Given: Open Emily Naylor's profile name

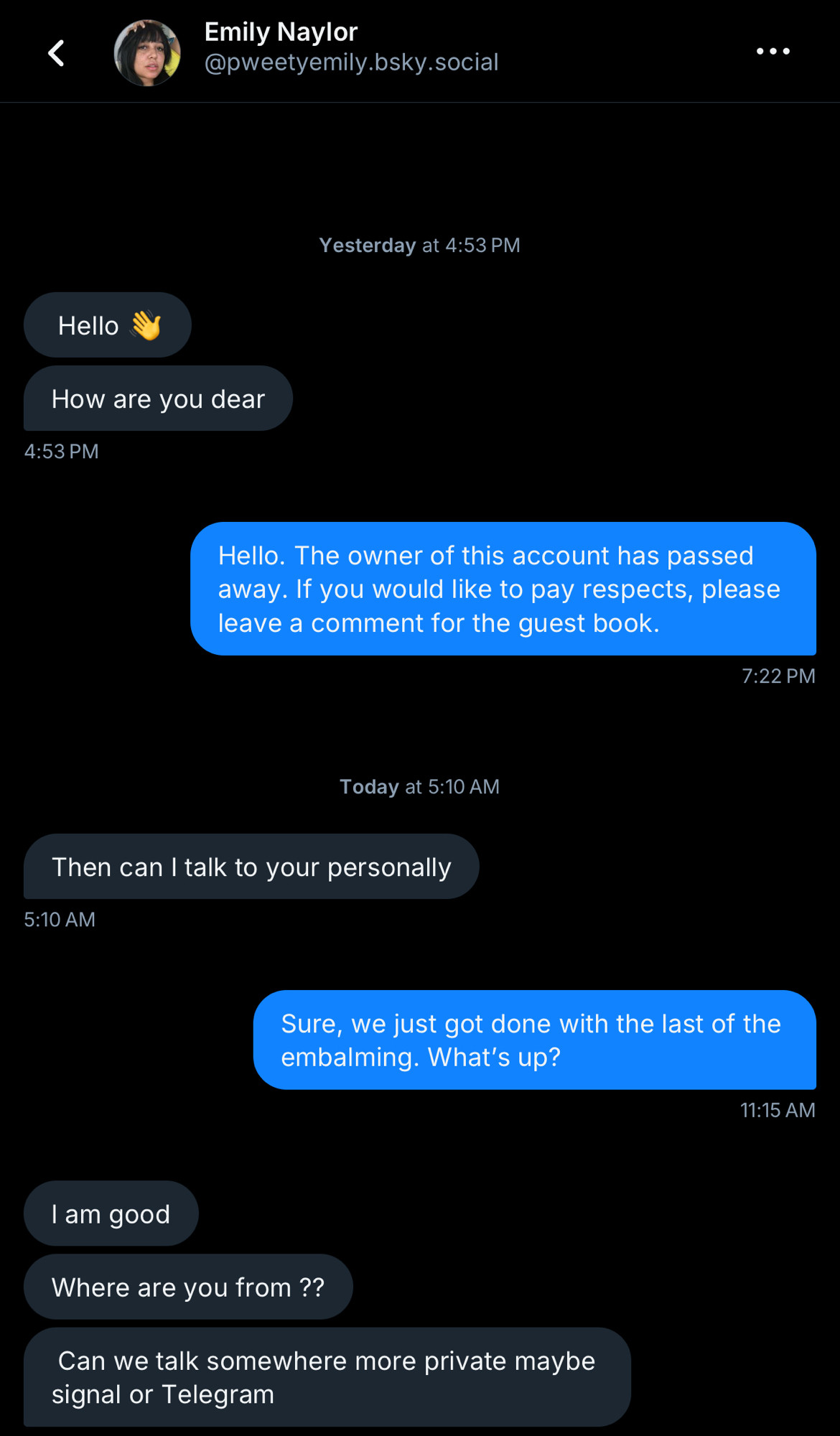Looking at the screenshot, I should 281,32.
